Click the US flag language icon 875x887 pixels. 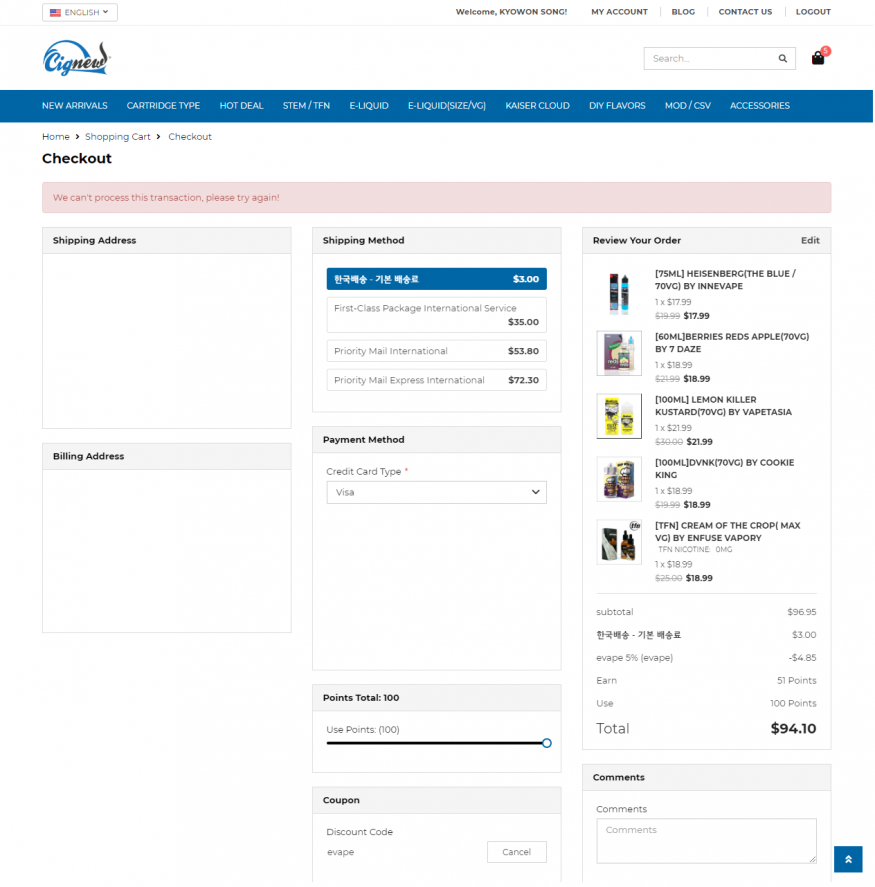55,12
